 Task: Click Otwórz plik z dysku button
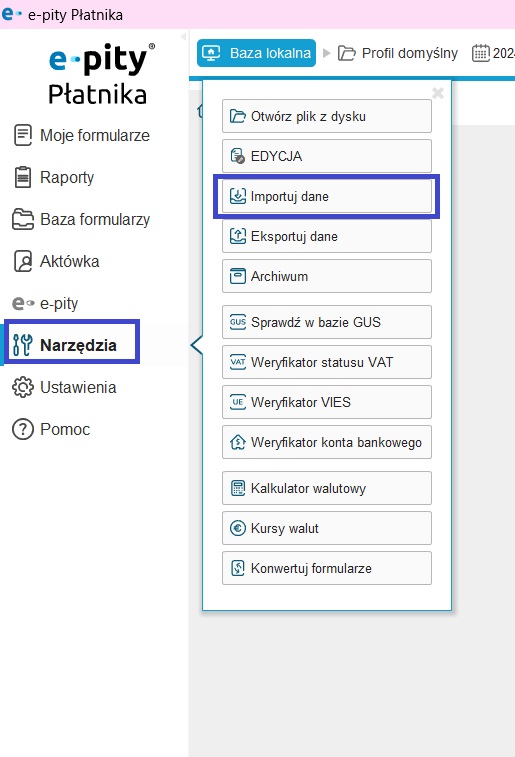coord(327,116)
